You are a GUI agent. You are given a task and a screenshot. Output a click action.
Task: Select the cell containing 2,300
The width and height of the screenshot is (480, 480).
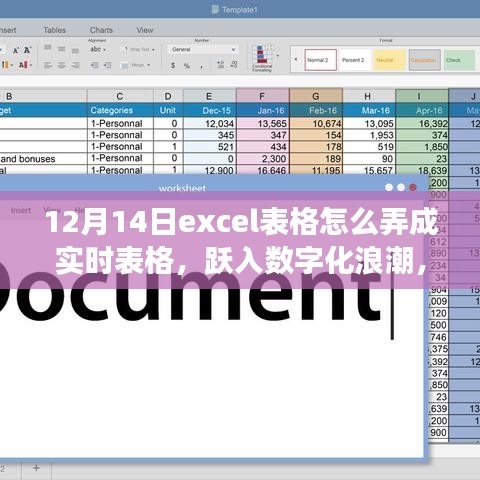tap(262, 159)
